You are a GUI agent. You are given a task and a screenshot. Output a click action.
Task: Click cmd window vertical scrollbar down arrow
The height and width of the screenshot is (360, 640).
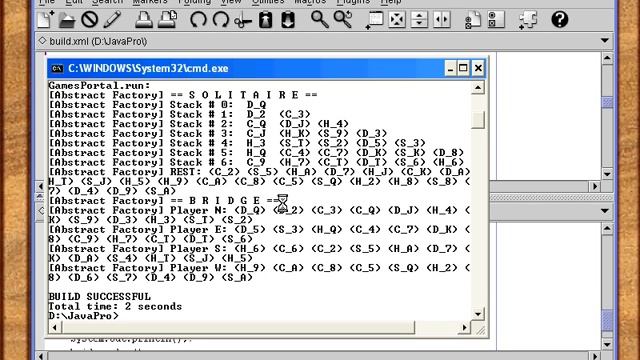click(478, 314)
